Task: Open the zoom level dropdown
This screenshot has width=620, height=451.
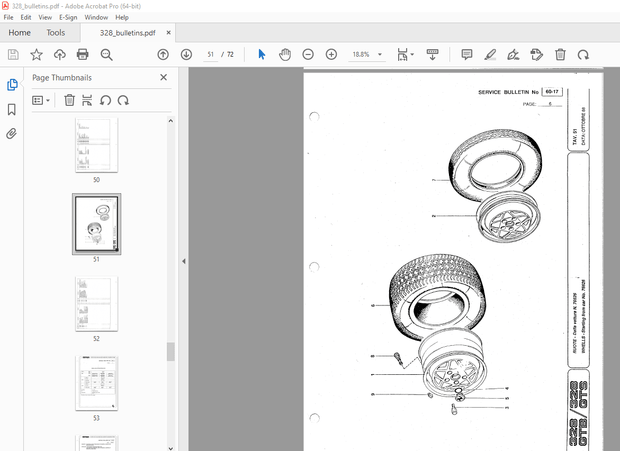Action: [x=380, y=55]
